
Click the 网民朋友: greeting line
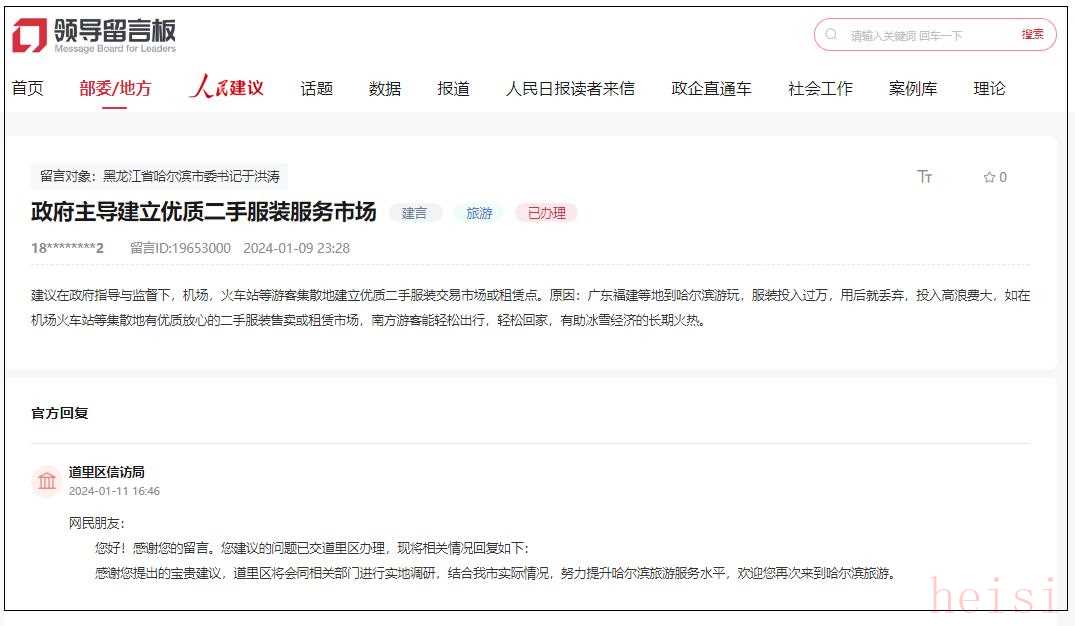(97, 523)
